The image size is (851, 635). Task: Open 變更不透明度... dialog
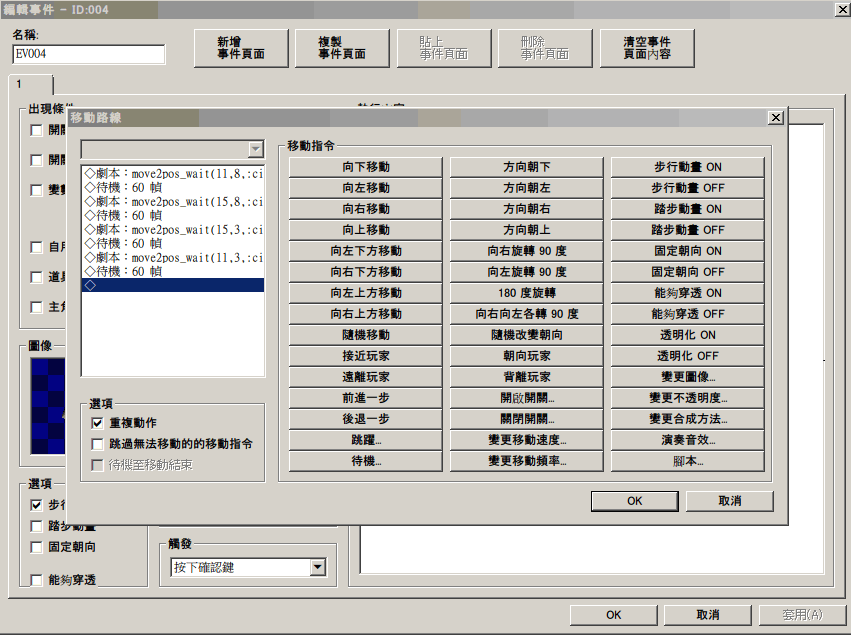(x=688, y=398)
